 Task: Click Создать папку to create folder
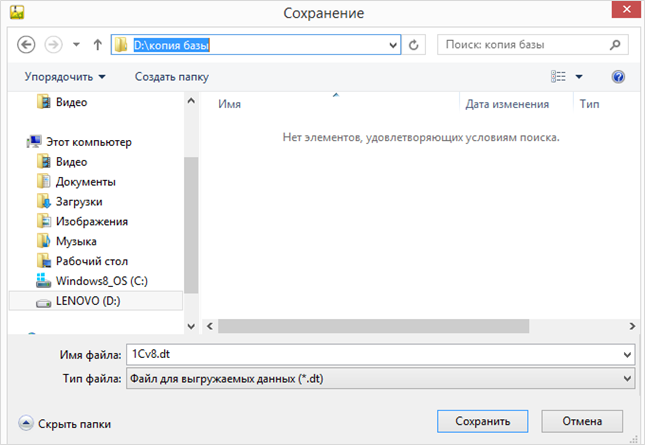click(172, 76)
